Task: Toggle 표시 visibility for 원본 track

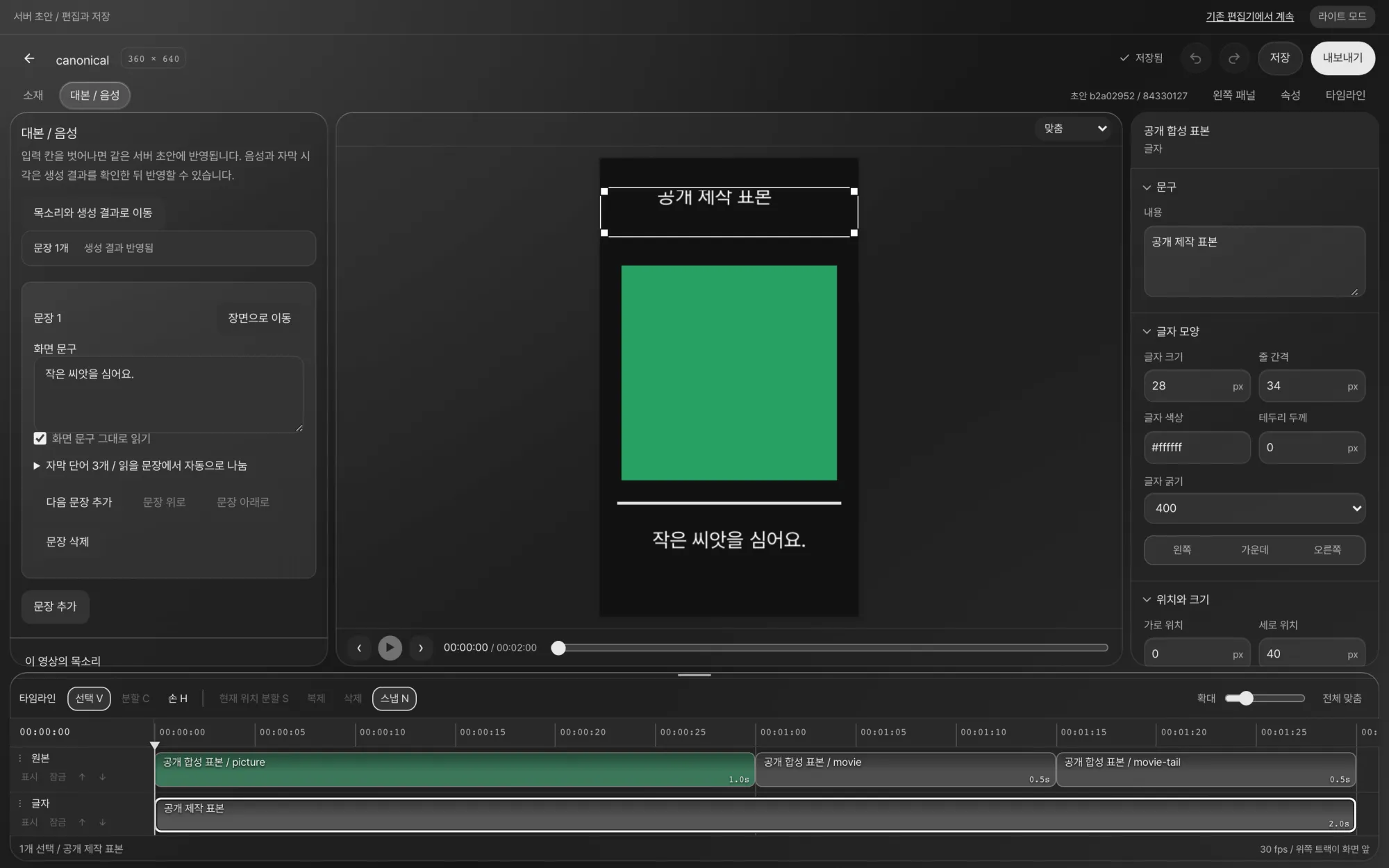Action: point(29,777)
